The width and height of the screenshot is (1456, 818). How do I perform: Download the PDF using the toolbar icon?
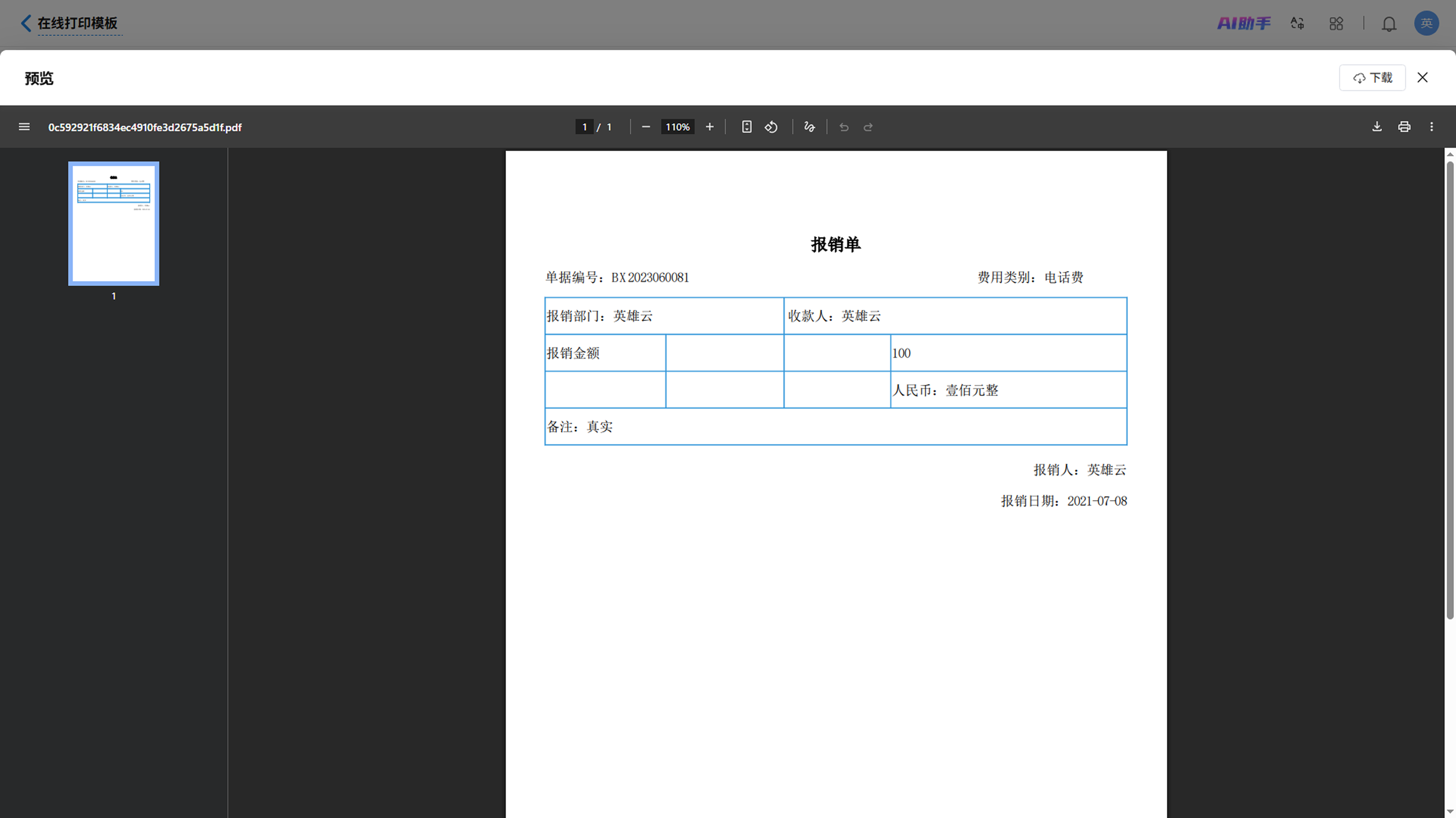pos(1377,127)
